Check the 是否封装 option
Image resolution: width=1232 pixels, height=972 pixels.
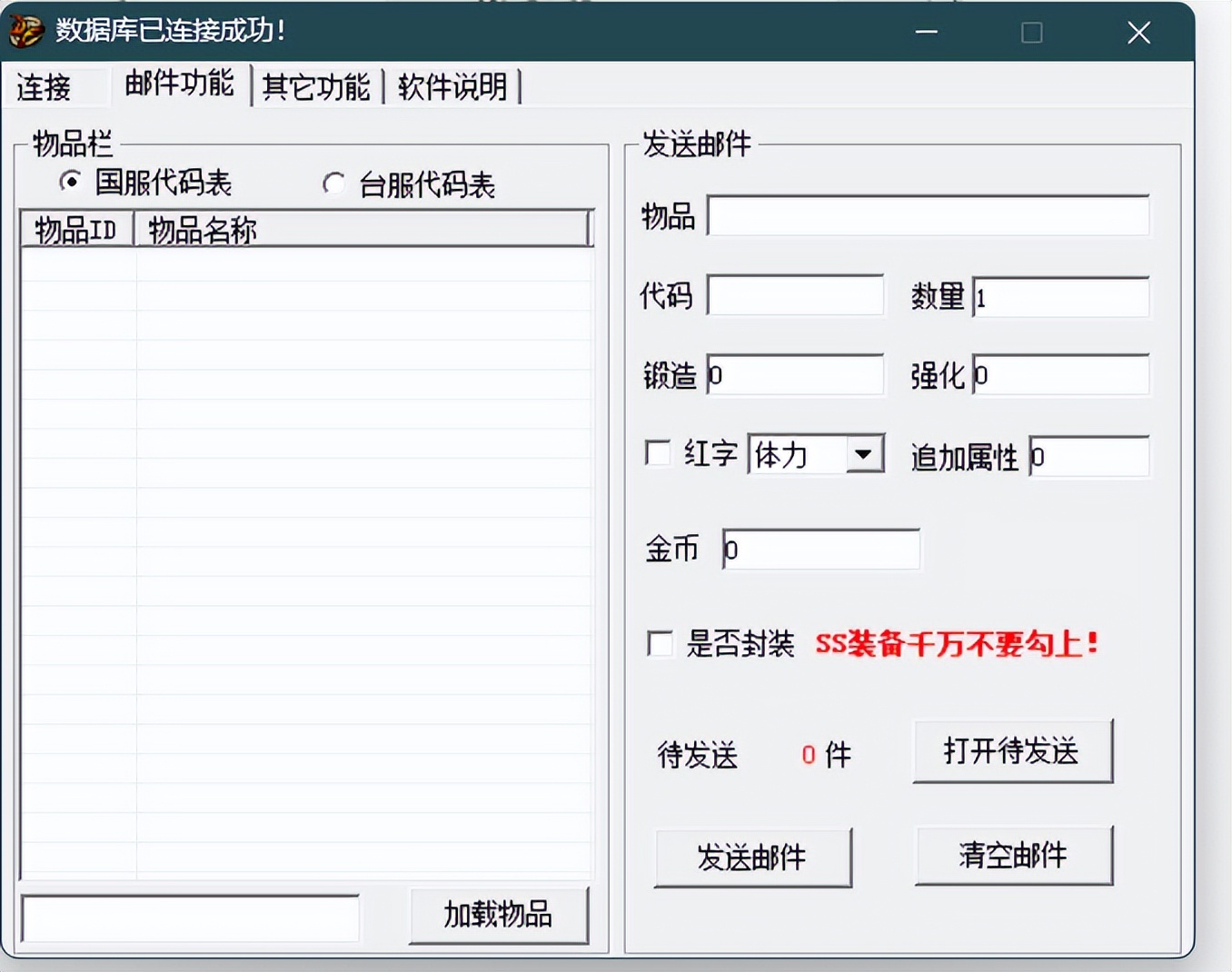[x=659, y=644]
